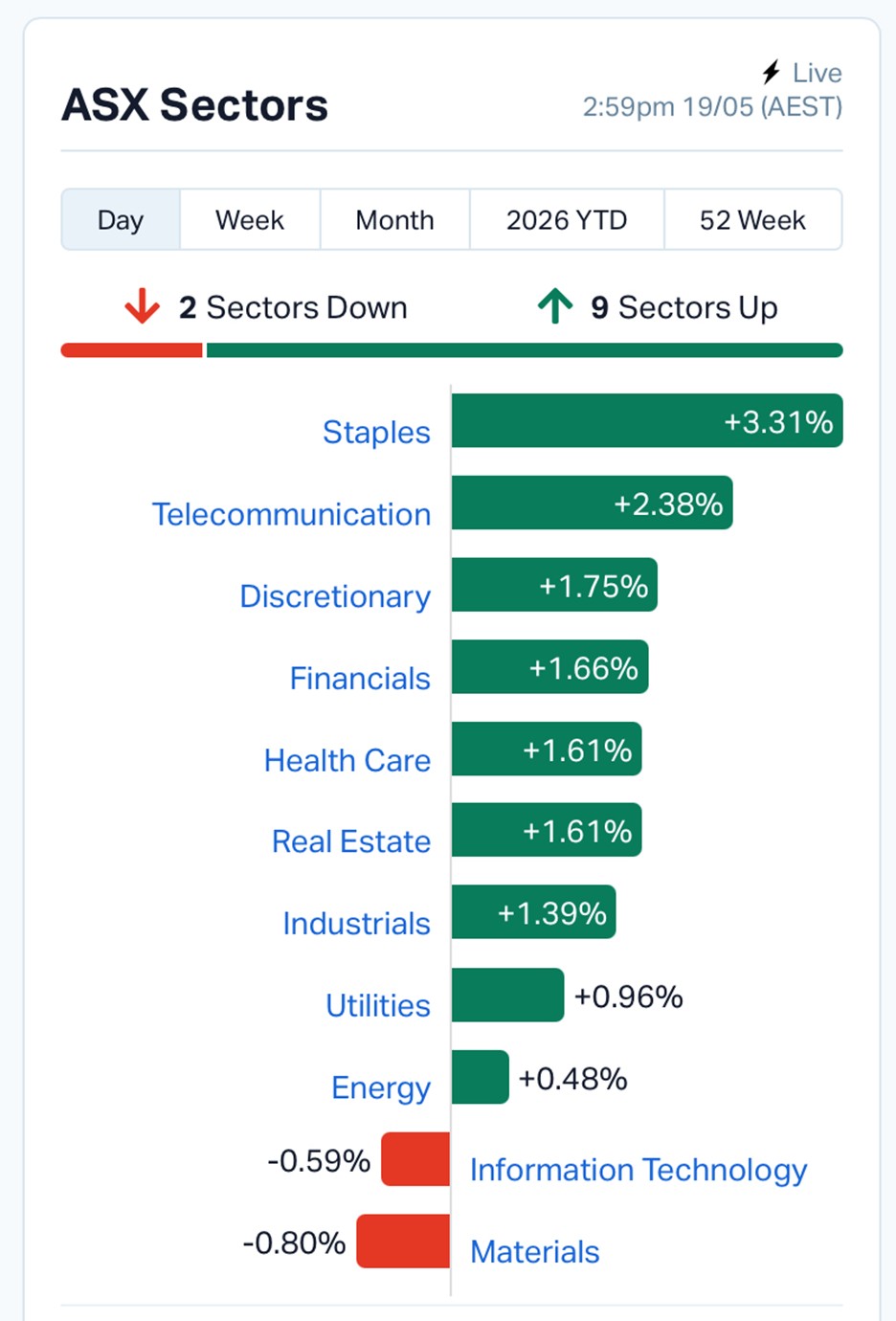Open the Staples sector link
Viewport: 896px width, 1321px height.
(376, 432)
